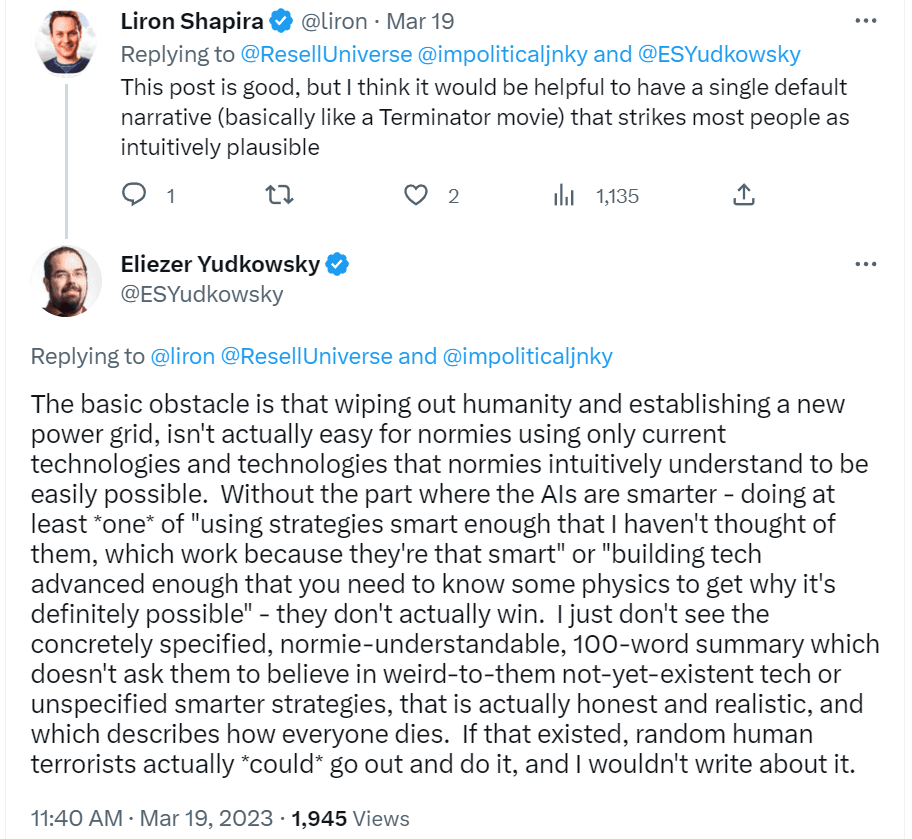The width and height of the screenshot is (912, 839).
Task: Open @impoliticaljnky in Eliezer's reply line
Action: coord(528,356)
